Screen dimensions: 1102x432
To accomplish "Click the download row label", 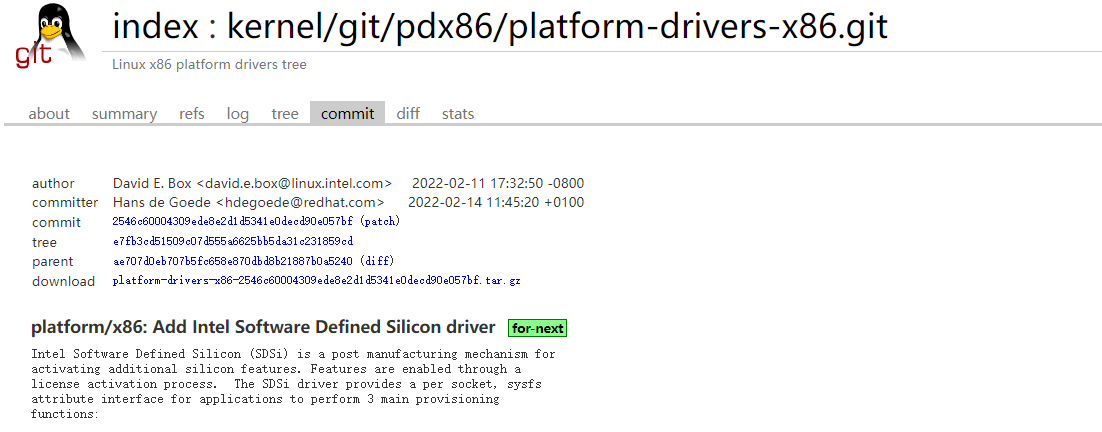I will 63,281.
